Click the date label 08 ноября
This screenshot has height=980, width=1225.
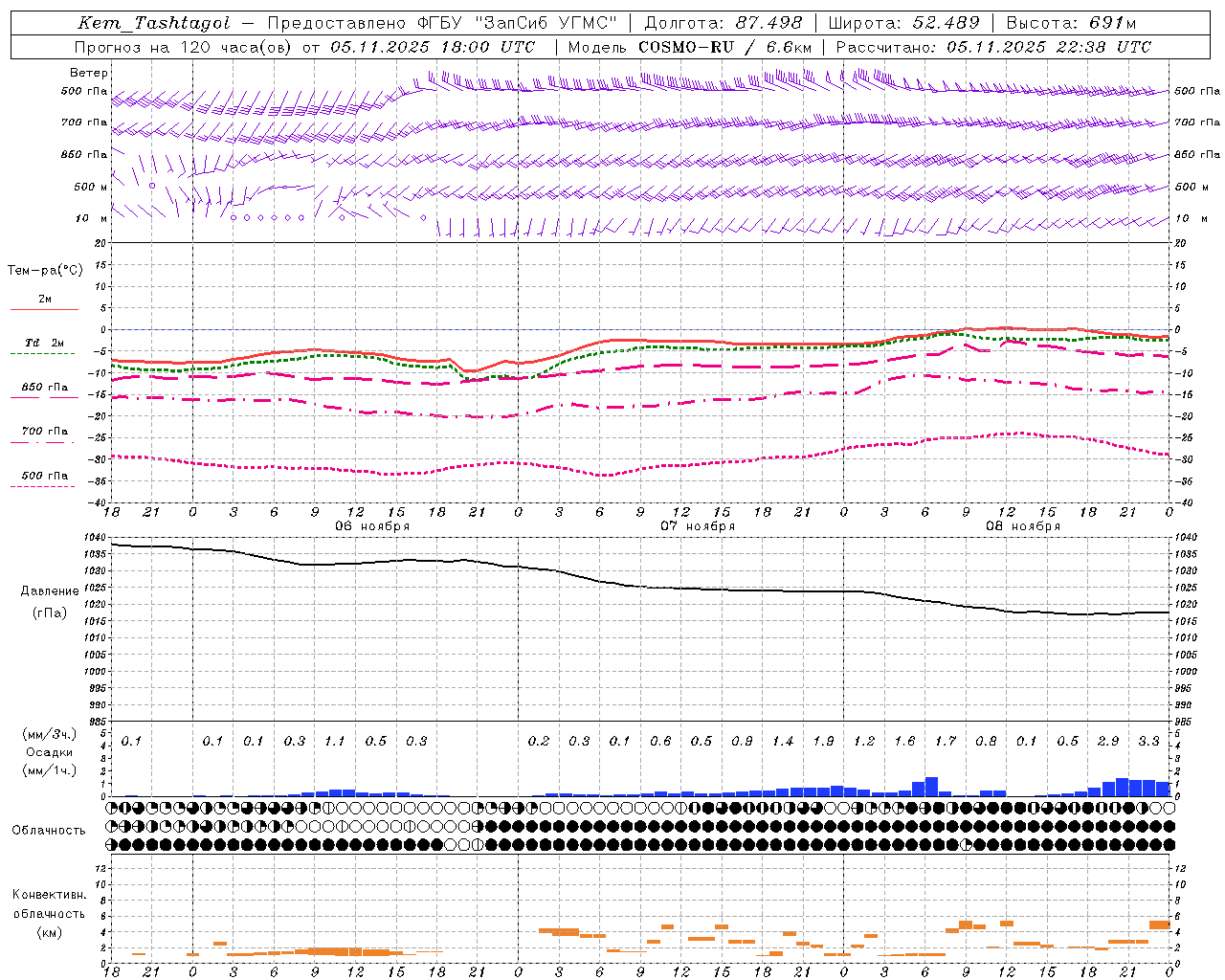coord(1023,526)
